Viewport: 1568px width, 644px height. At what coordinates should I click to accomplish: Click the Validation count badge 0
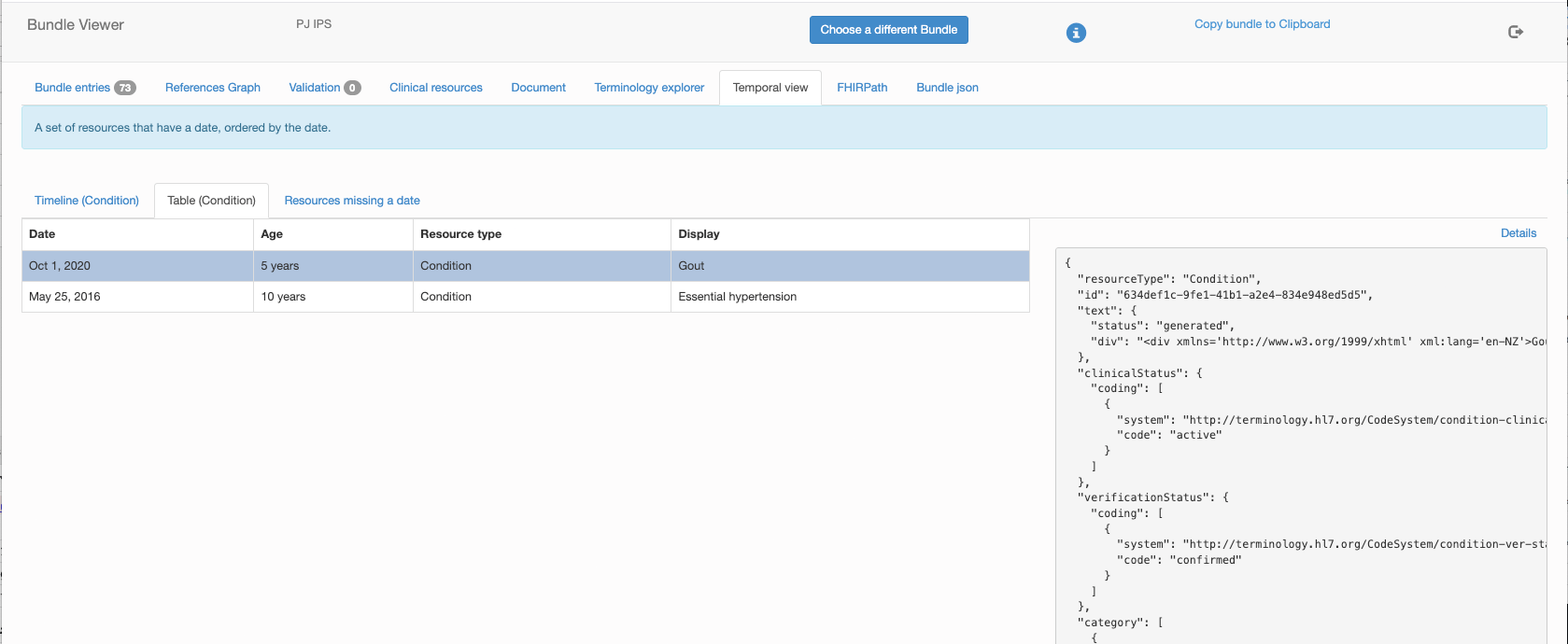[352, 88]
